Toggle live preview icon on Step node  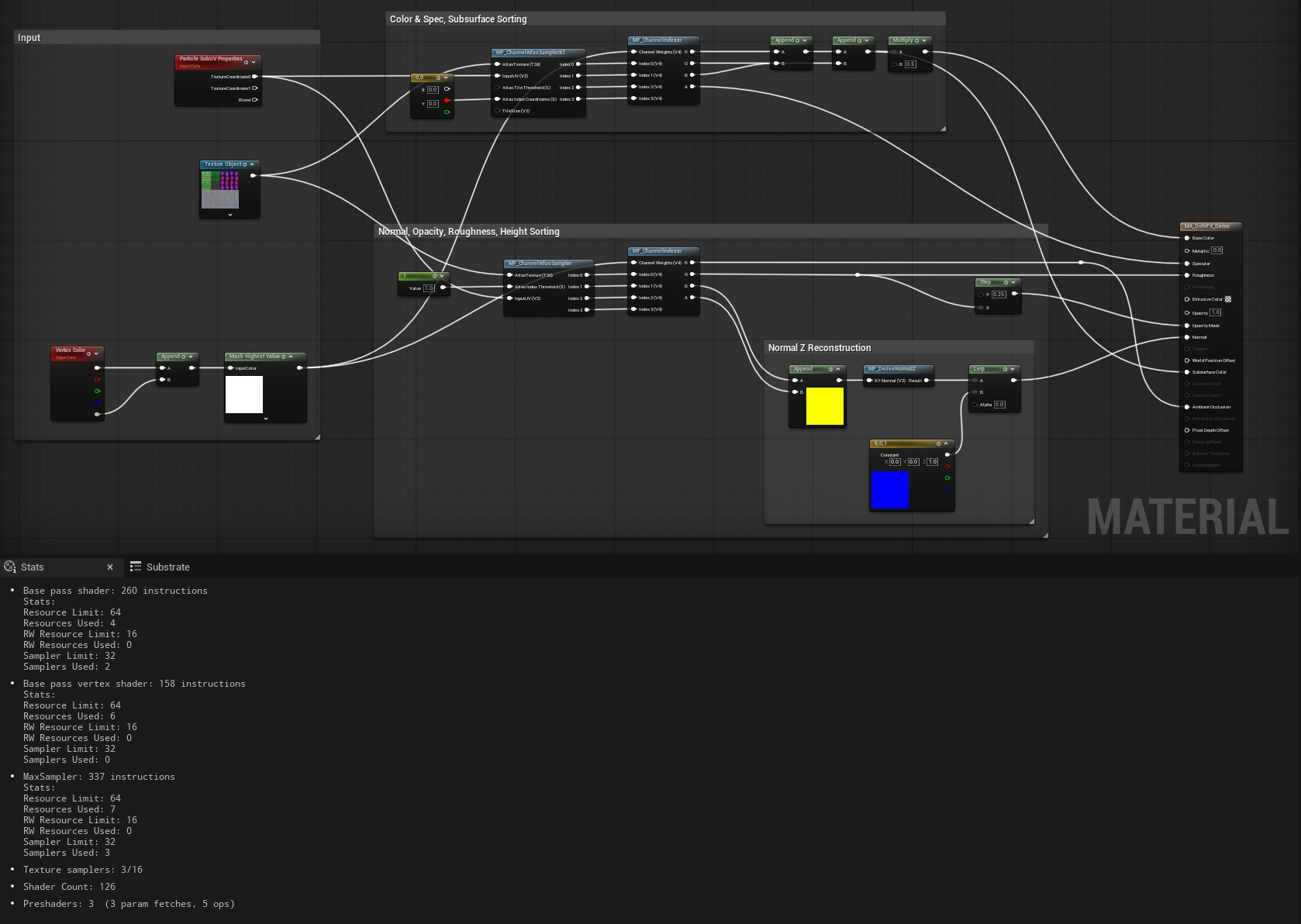click(1006, 282)
